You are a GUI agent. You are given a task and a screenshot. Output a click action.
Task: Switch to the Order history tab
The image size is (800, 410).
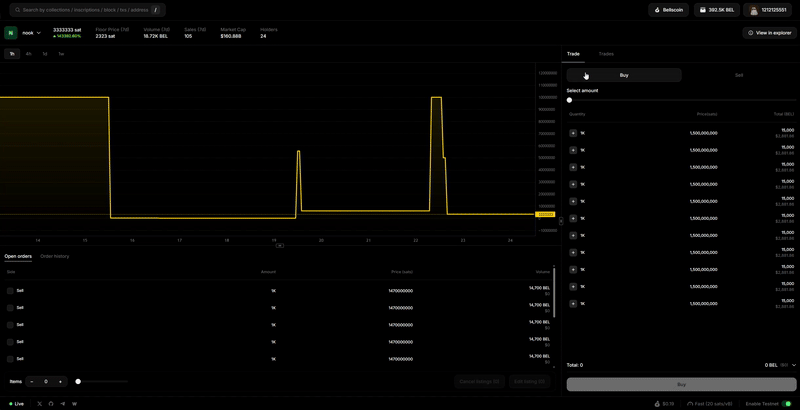coord(55,256)
